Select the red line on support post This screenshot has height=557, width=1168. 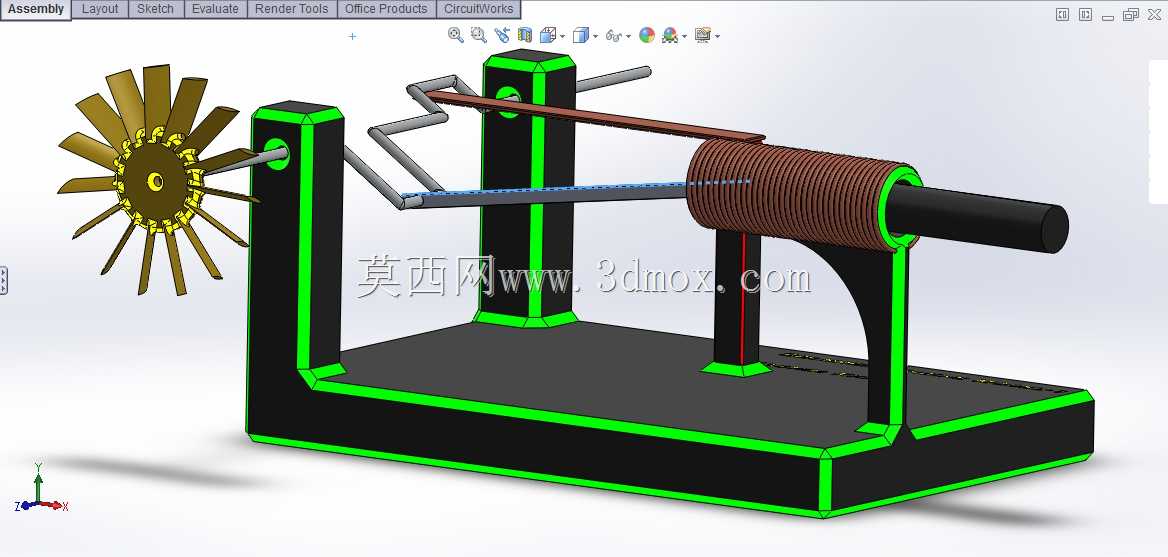click(744, 298)
